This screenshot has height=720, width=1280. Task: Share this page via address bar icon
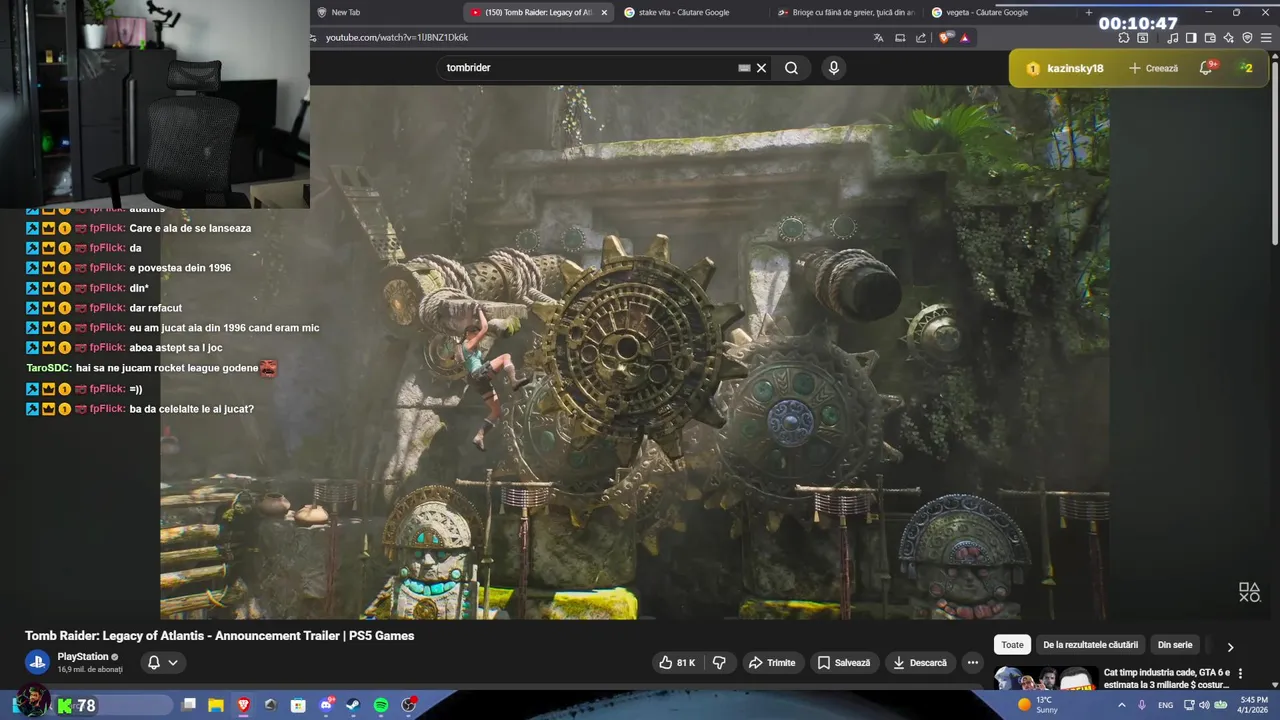(921, 38)
